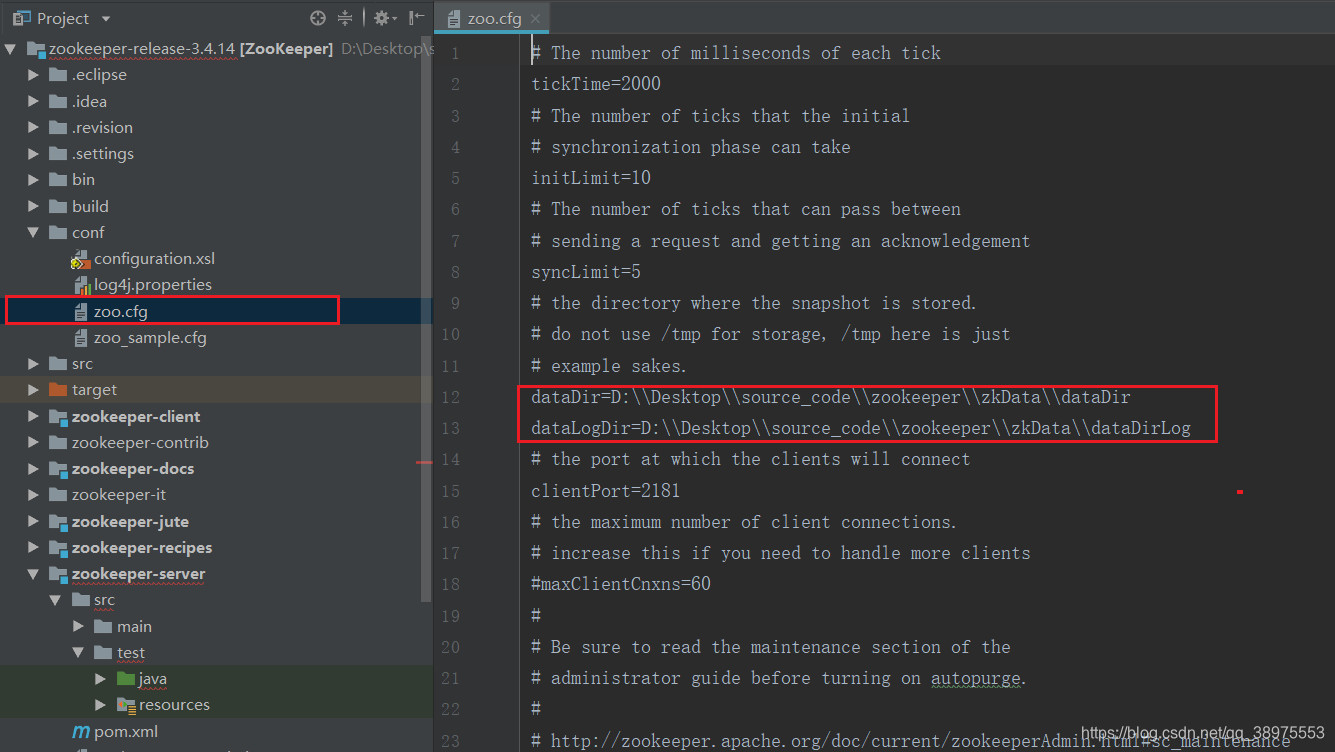Click the green java test-sources folder icon
This screenshot has height=752, width=1335.
pos(125,679)
